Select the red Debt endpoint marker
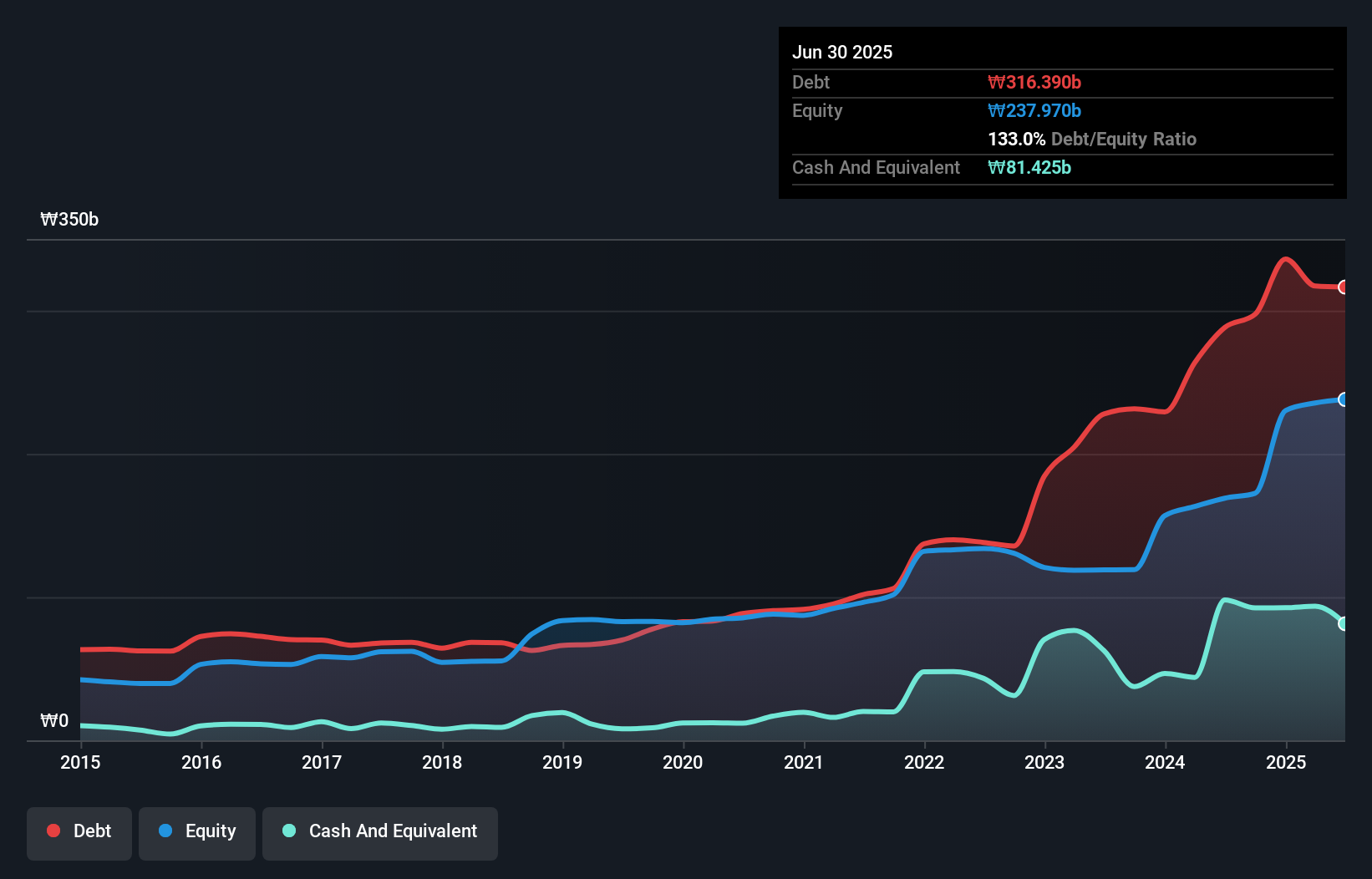Screen dimensions: 1372x879 coord(1343,287)
